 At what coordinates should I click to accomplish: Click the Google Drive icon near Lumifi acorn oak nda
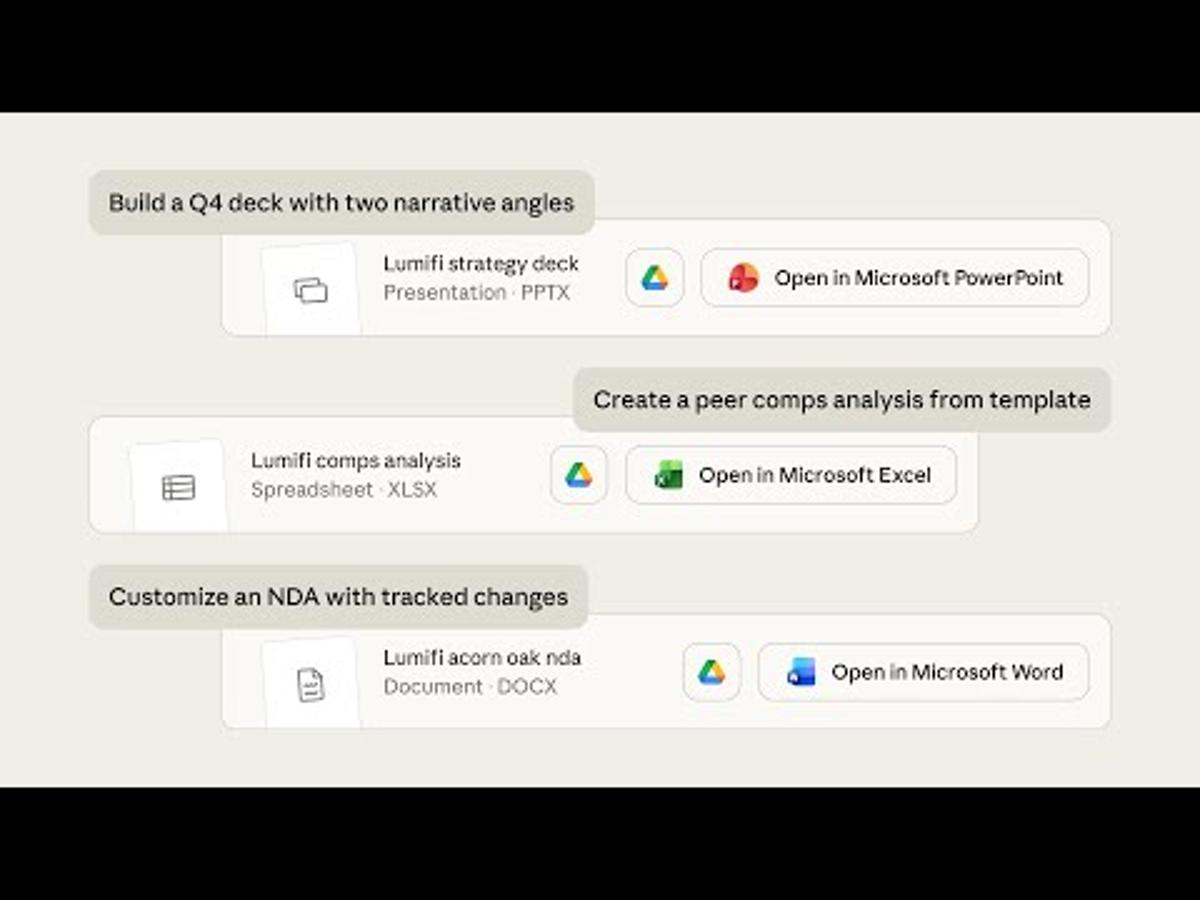(x=711, y=672)
